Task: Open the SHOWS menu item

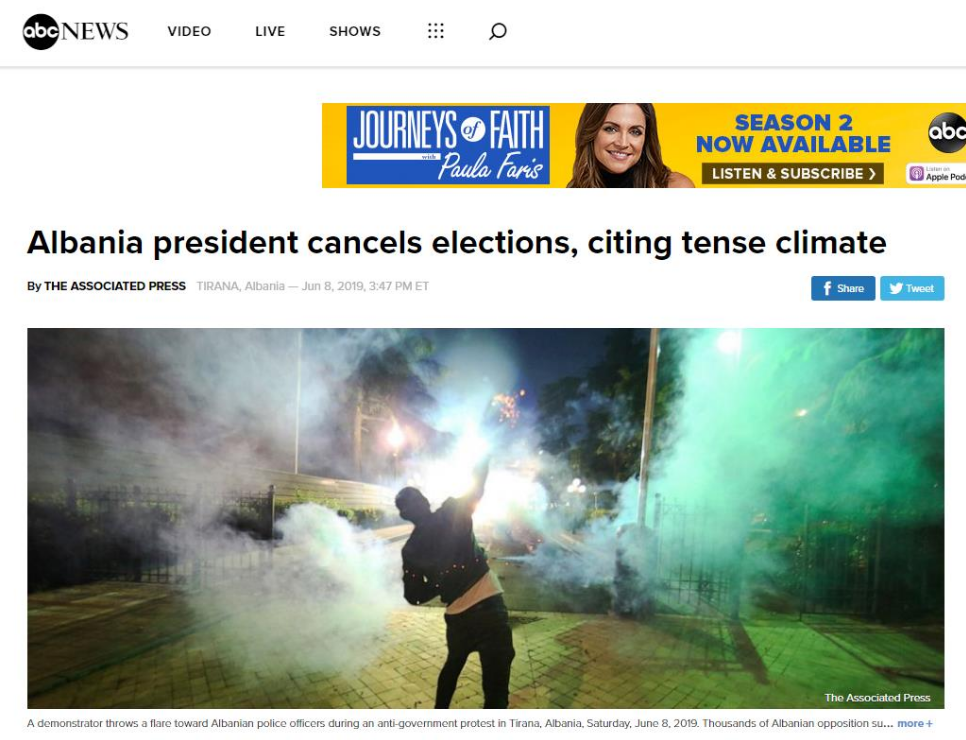Action: click(355, 31)
